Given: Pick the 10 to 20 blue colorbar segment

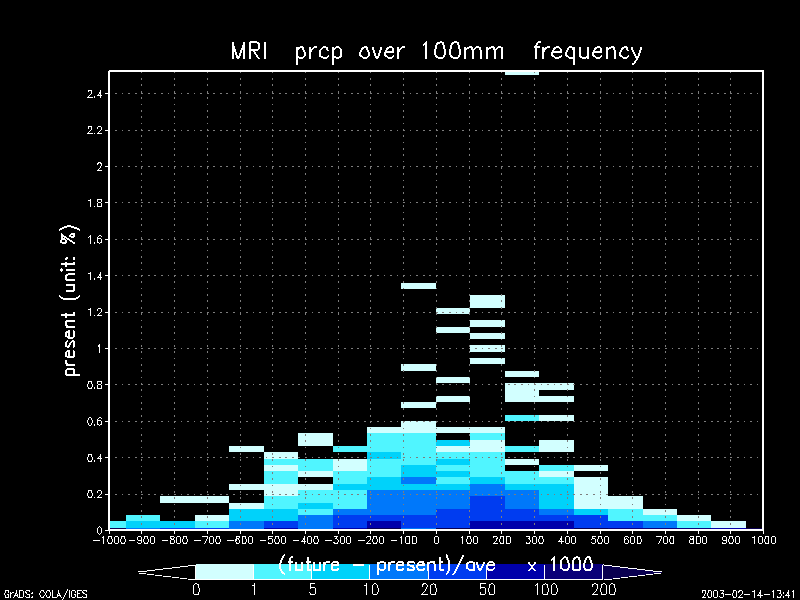Looking at the screenshot, I should (399, 571).
